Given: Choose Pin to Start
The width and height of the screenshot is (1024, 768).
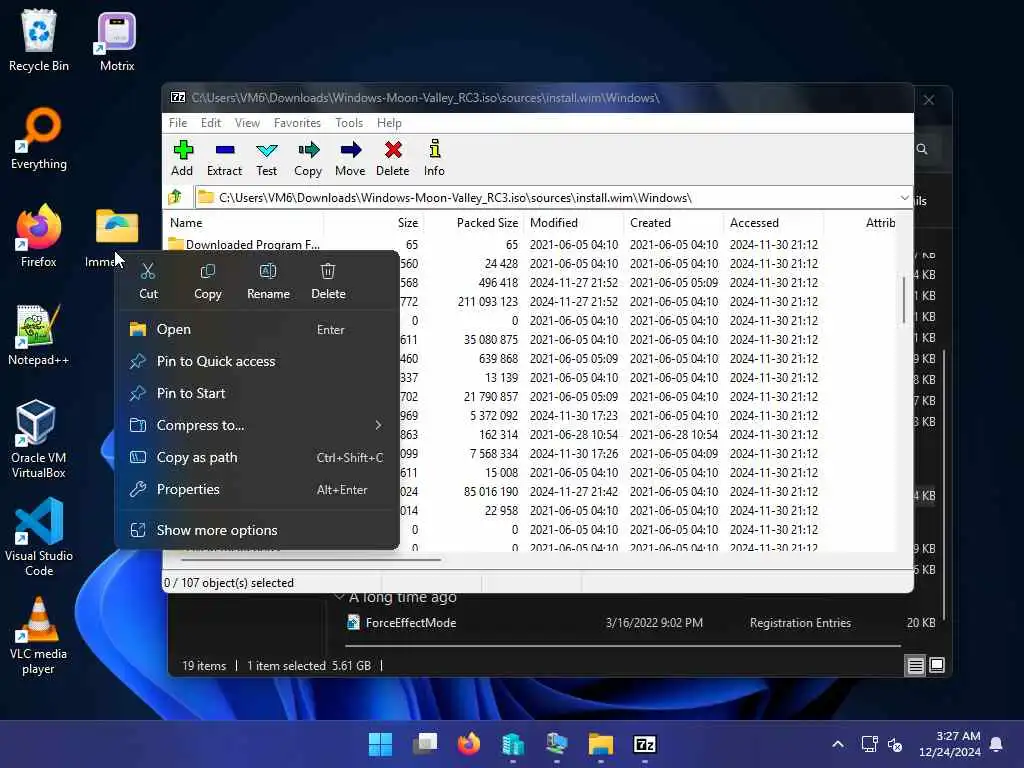Looking at the screenshot, I should click(x=257, y=393).
